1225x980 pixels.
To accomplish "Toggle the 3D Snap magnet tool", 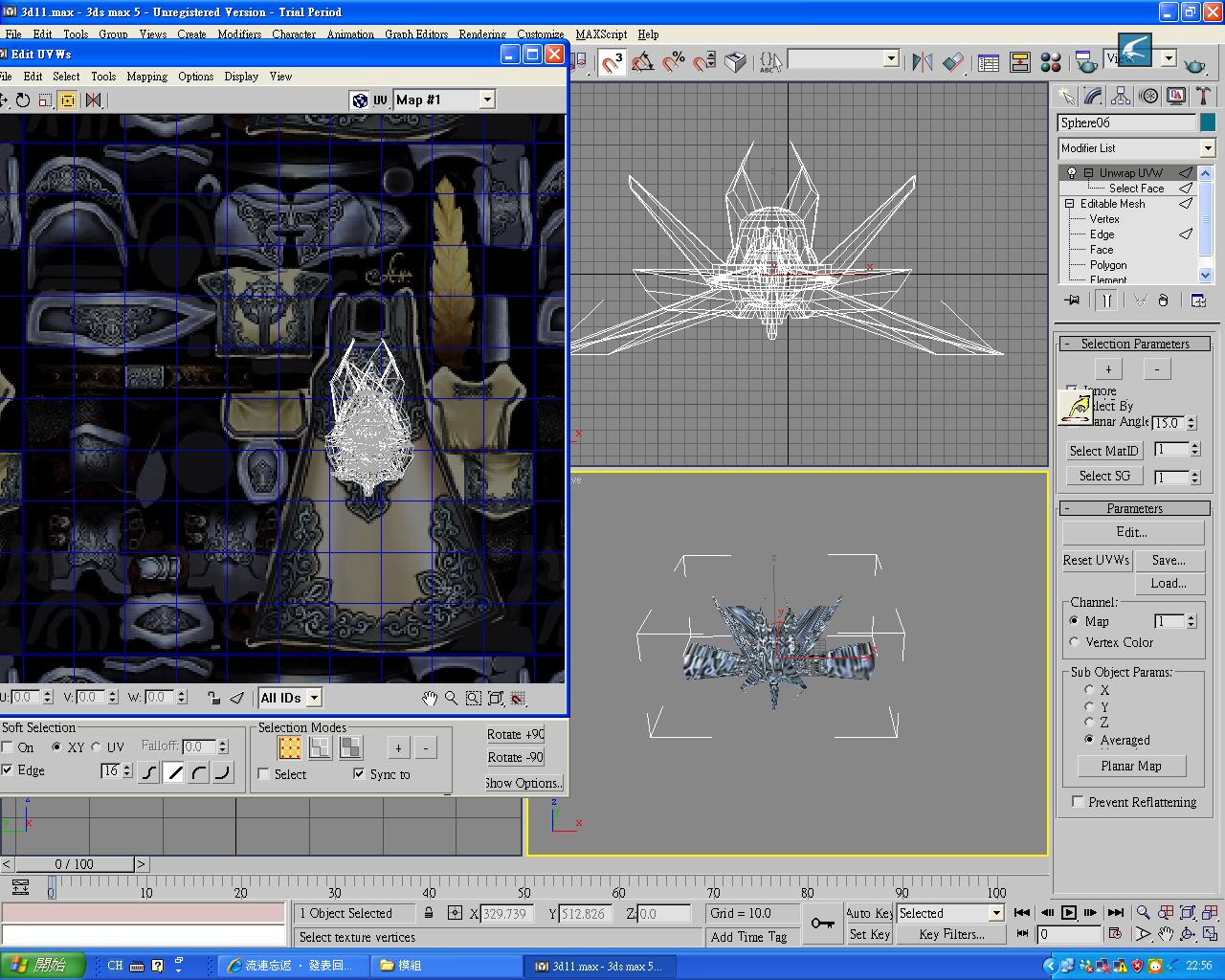I will (x=612, y=62).
